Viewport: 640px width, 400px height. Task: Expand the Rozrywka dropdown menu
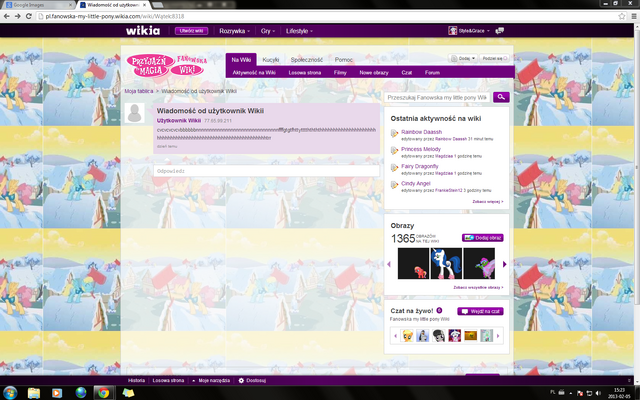pyautogui.click(x=235, y=31)
